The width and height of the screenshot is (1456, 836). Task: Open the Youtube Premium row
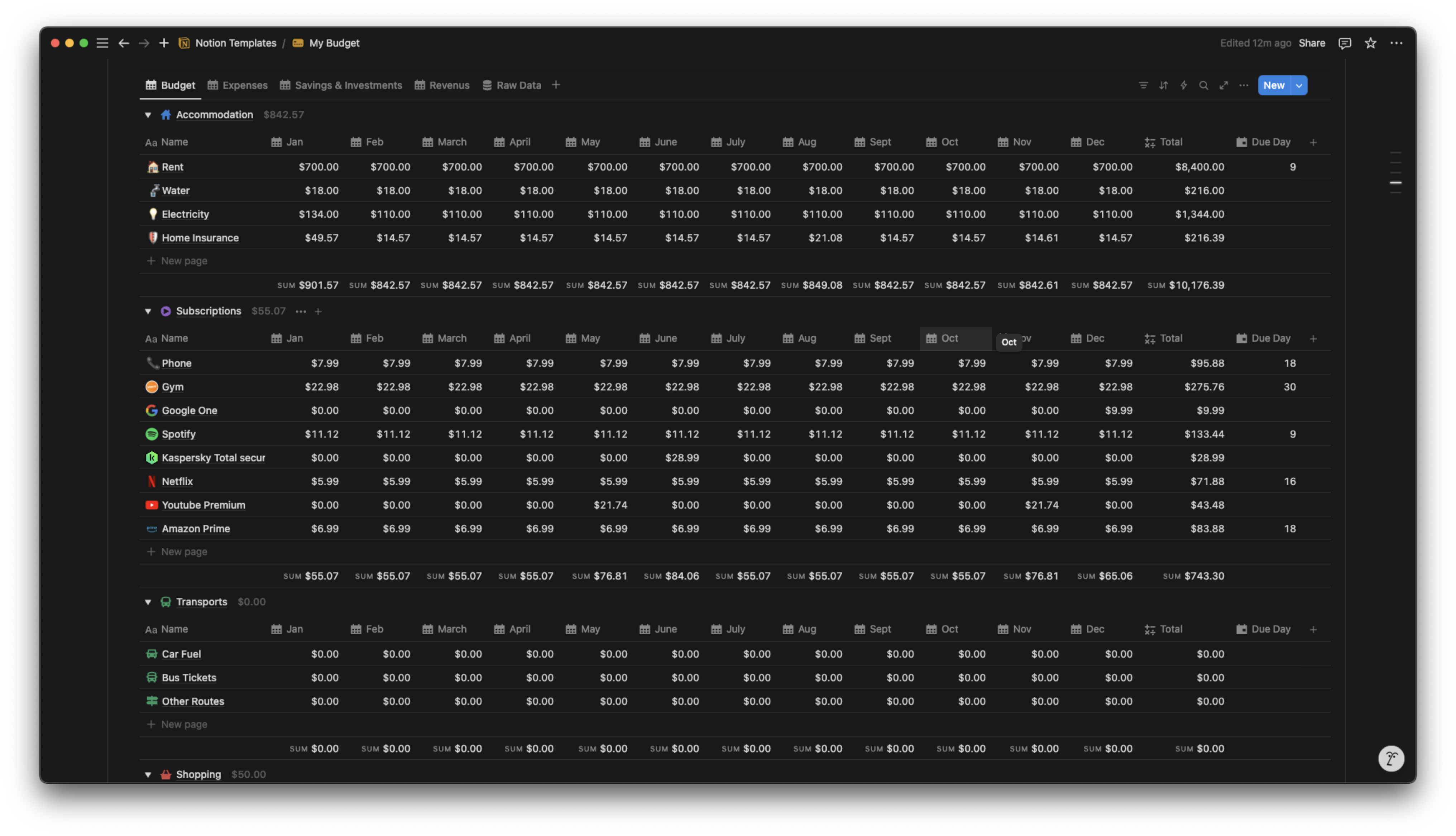click(203, 505)
